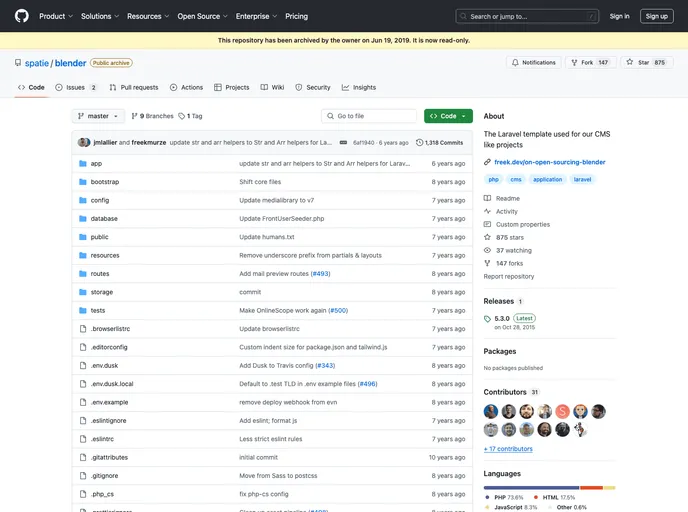The height and width of the screenshot is (512, 688).
Task: Click the GitHub logo icon
Action: tap(22, 16)
